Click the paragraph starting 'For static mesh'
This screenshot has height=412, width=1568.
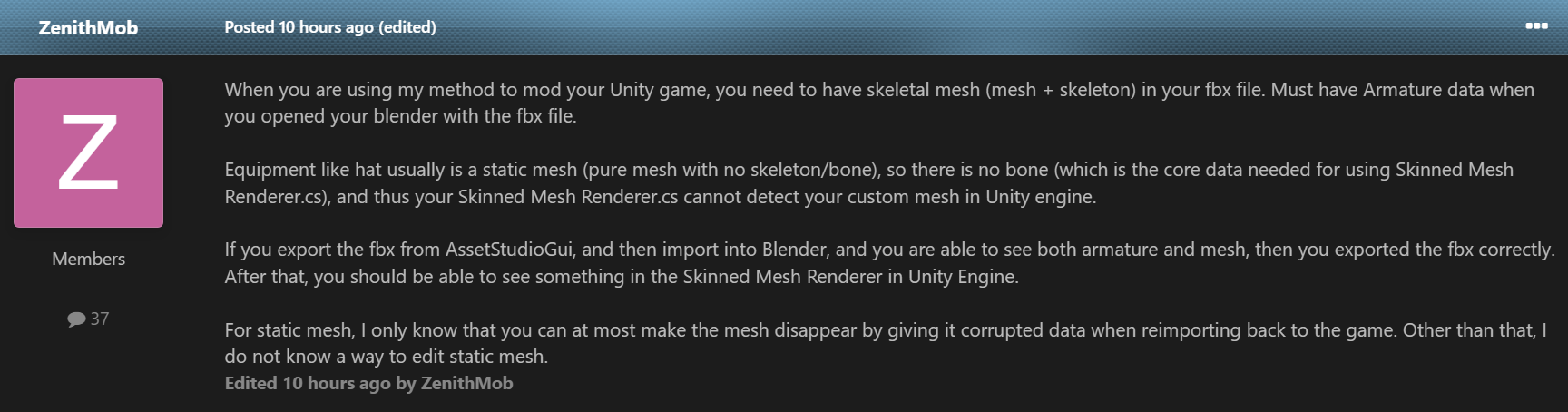(885, 343)
